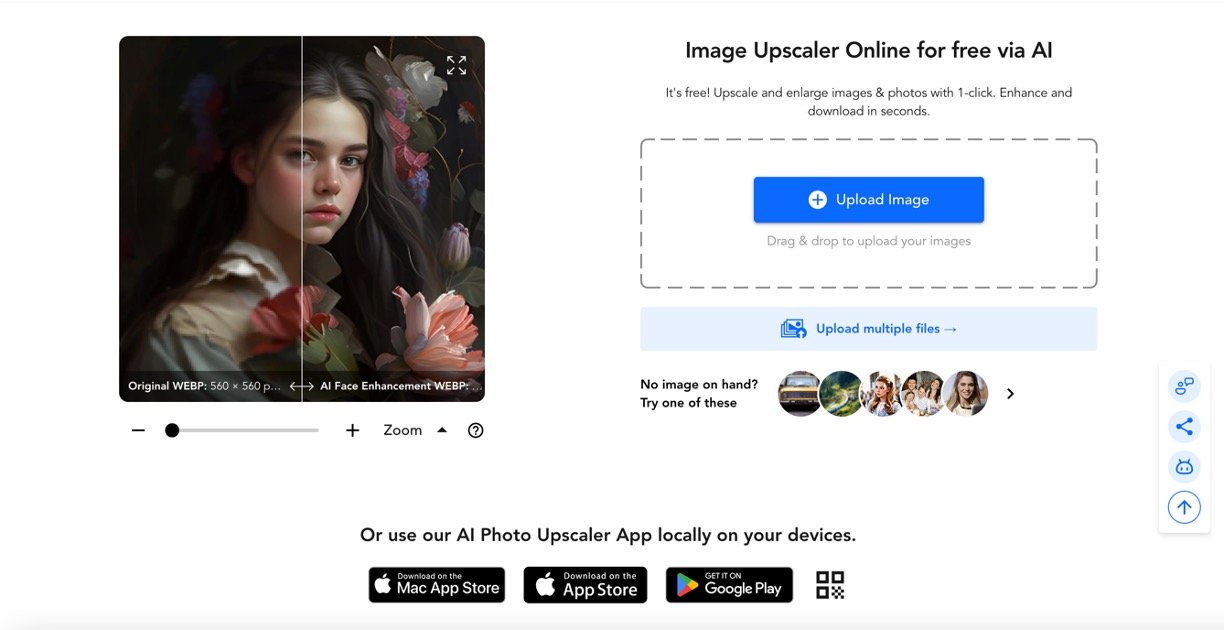Expand the comparison image to fullscreen
Screen dimensions: 1224x630
click(x=457, y=64)
